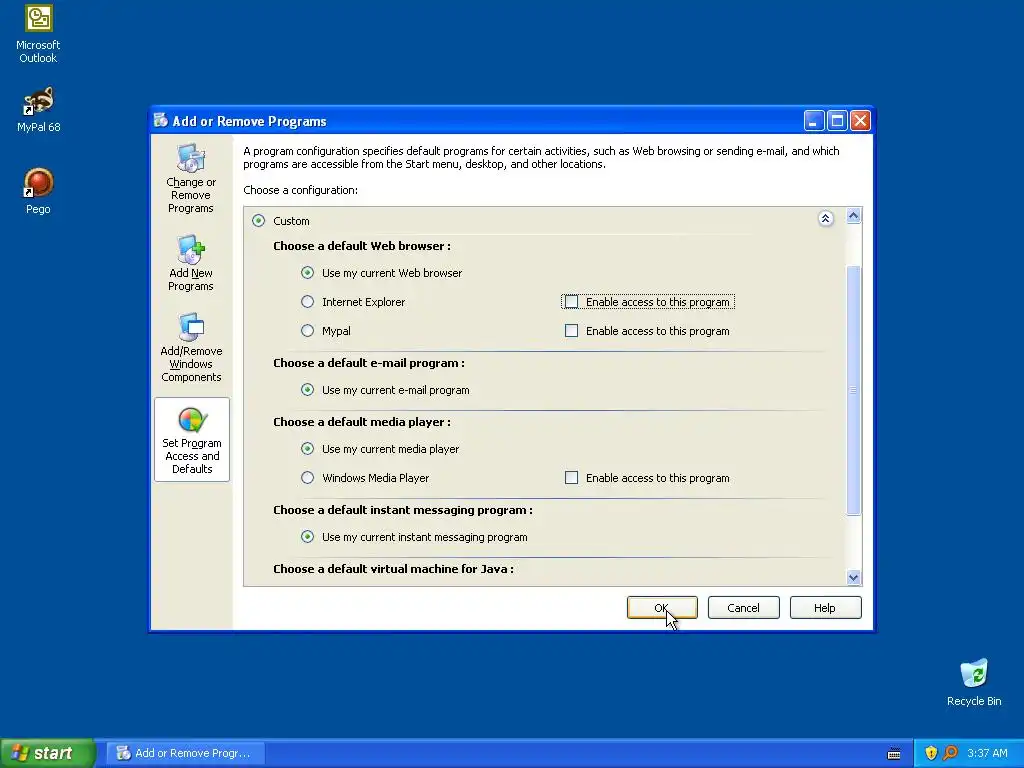
Task: Open Help for this dialog
Action: [x=825, y=608]
